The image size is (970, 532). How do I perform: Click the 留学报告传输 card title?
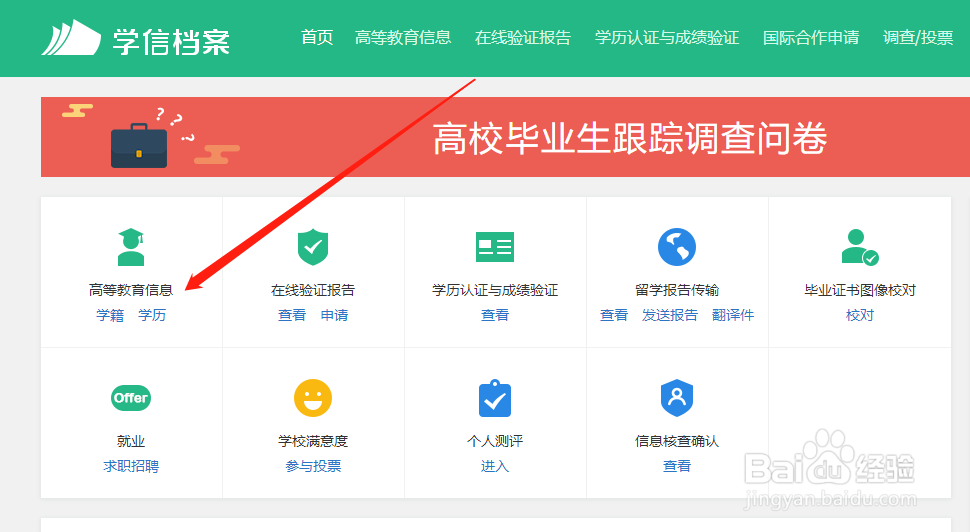click(677, 290)
